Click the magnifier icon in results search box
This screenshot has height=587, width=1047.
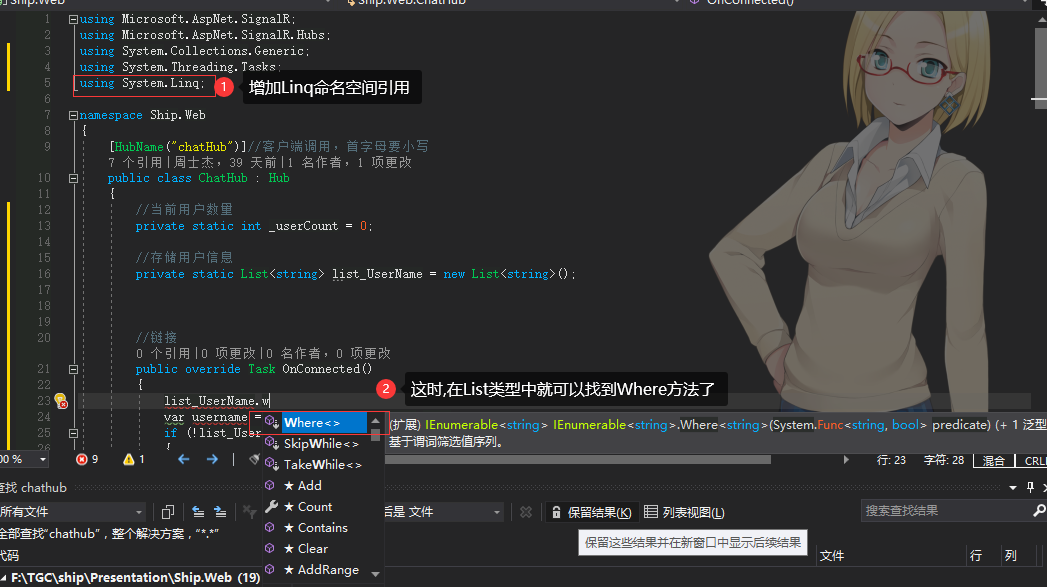1039,511
